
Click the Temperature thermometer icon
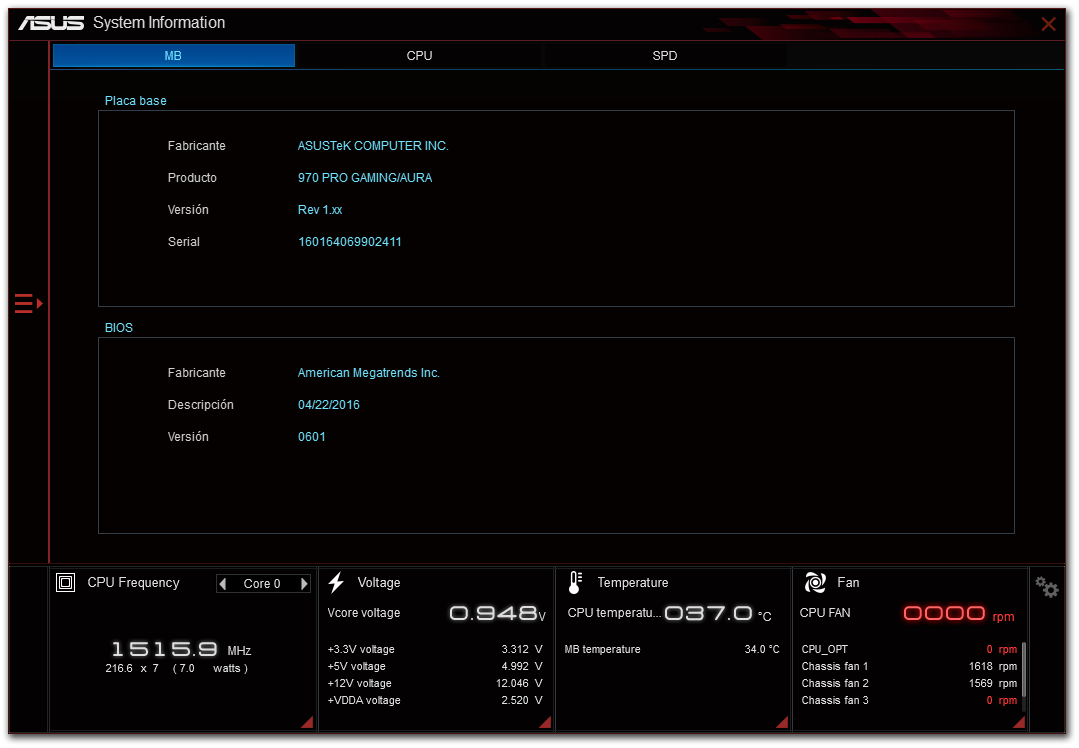point(575,583)
